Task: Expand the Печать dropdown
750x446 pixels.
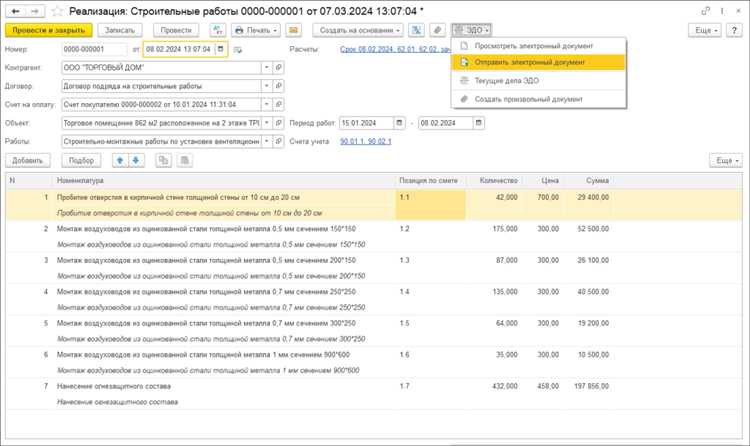Action: point(256,30)
